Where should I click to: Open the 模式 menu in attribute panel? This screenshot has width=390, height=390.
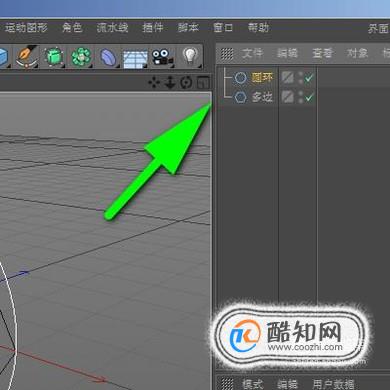pos(252,384)
